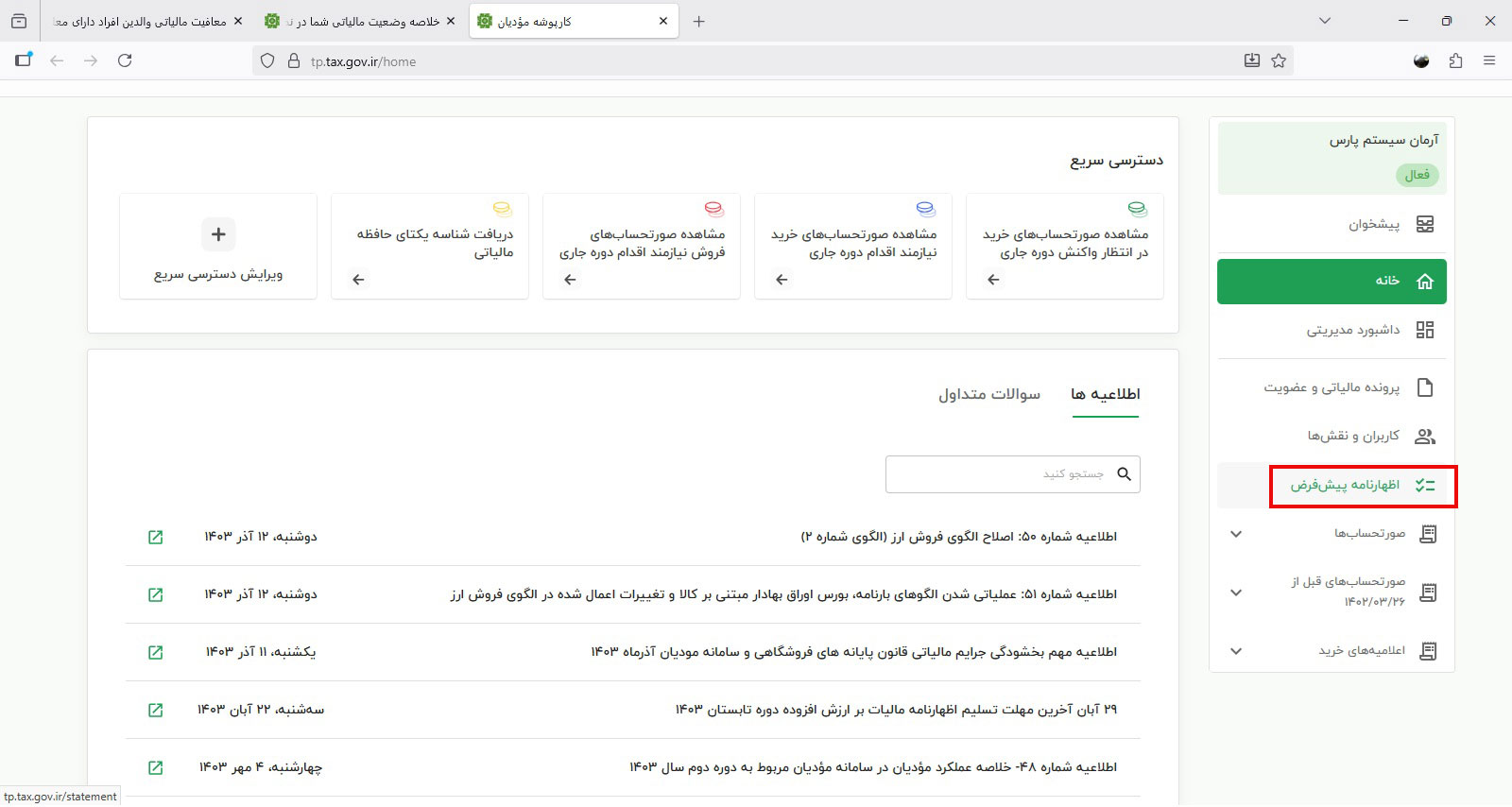This screenshot has height=807, width=1512.
Task: Expand the صورتحساب‌ها sidebar menu
Action: point(1235,534)
